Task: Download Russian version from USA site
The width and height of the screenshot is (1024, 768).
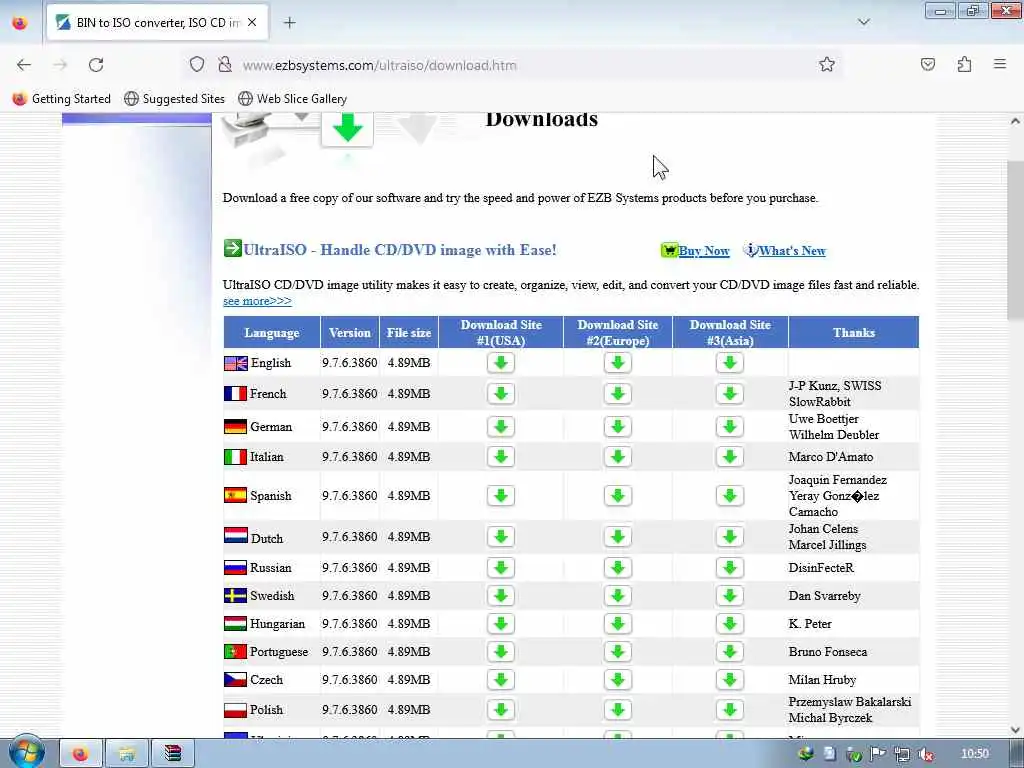Action: [501, 568]
